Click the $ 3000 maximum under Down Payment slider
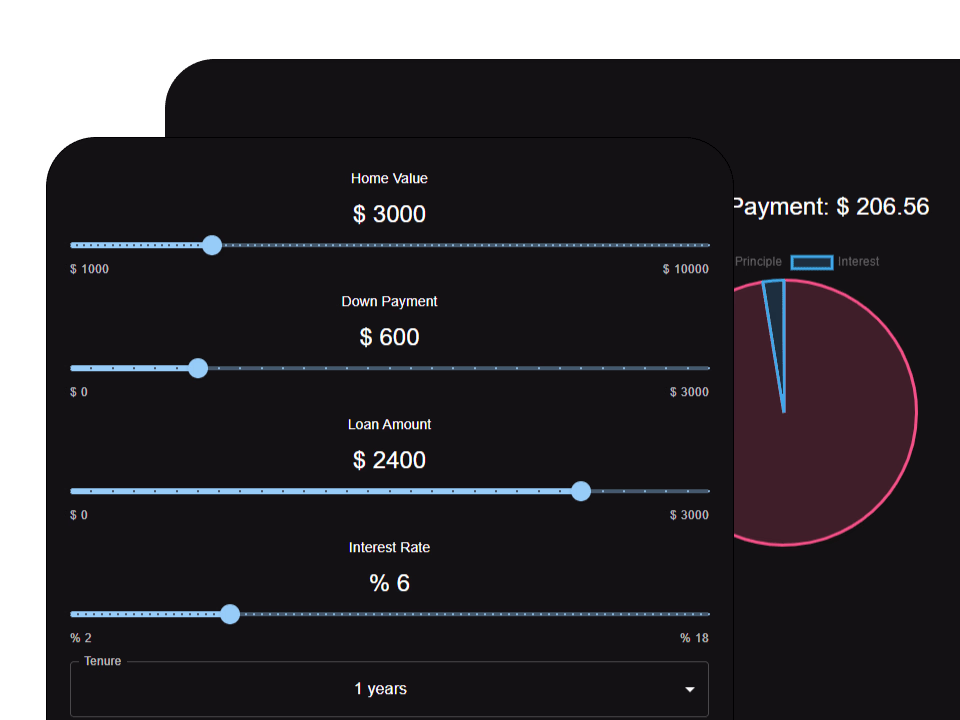The width and height of the screenshot is (960, 720). pyautogui.click(x=689, y=392)
